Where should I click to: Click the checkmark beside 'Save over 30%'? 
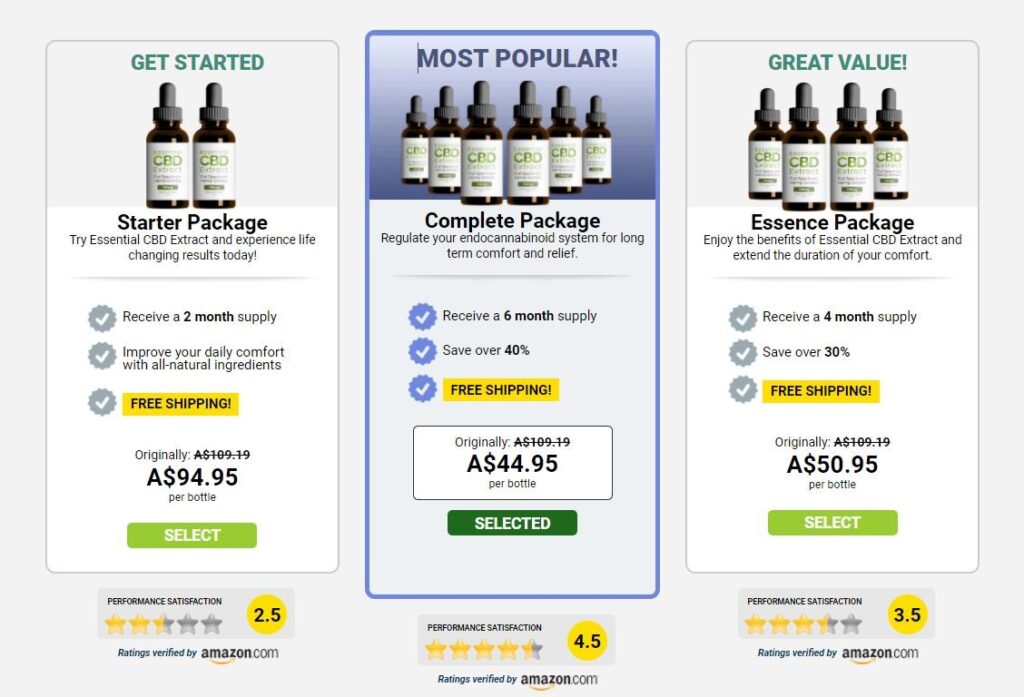[x=744, y=352]
